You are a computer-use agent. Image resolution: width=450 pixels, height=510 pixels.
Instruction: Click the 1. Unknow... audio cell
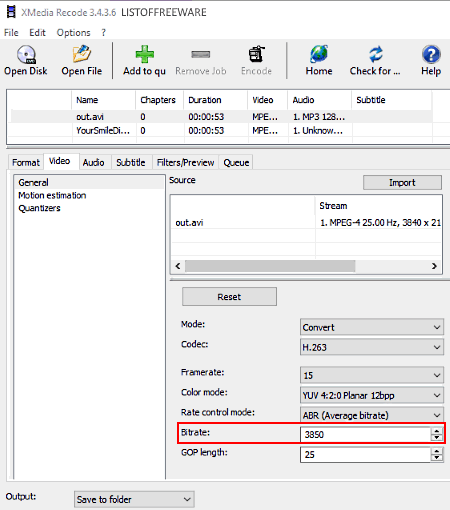tap(318, 130)
